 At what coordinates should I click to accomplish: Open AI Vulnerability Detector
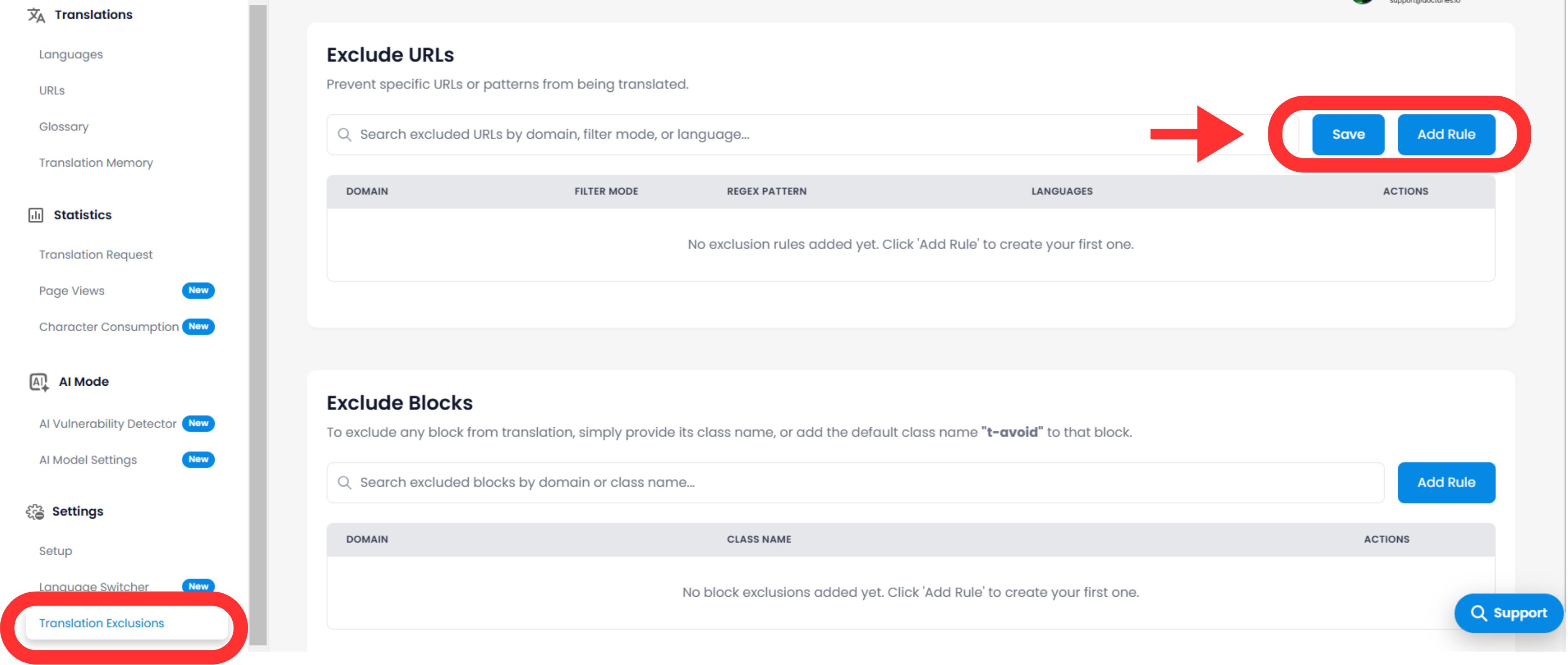coord(107,423)
